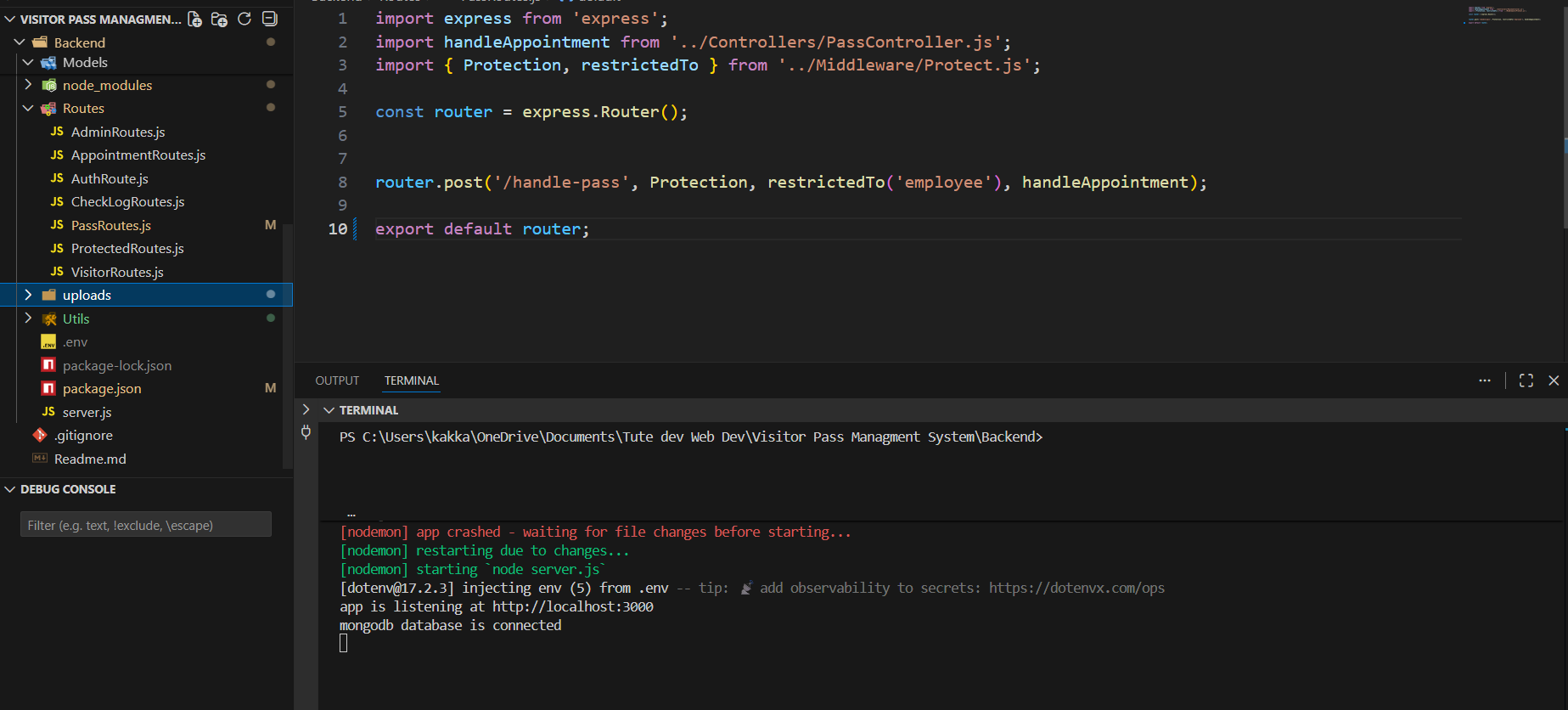Expand the uploads folder

(28, 295)
